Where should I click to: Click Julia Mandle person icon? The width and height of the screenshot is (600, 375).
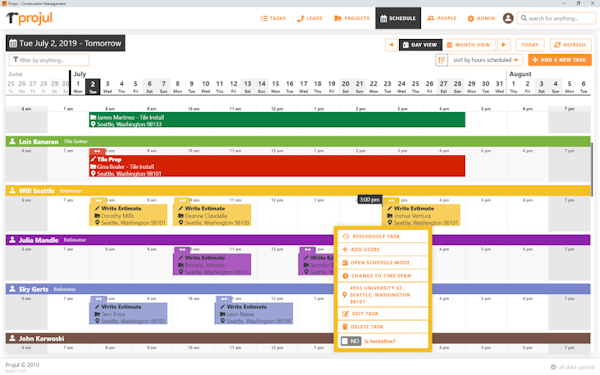click(12, 240)
